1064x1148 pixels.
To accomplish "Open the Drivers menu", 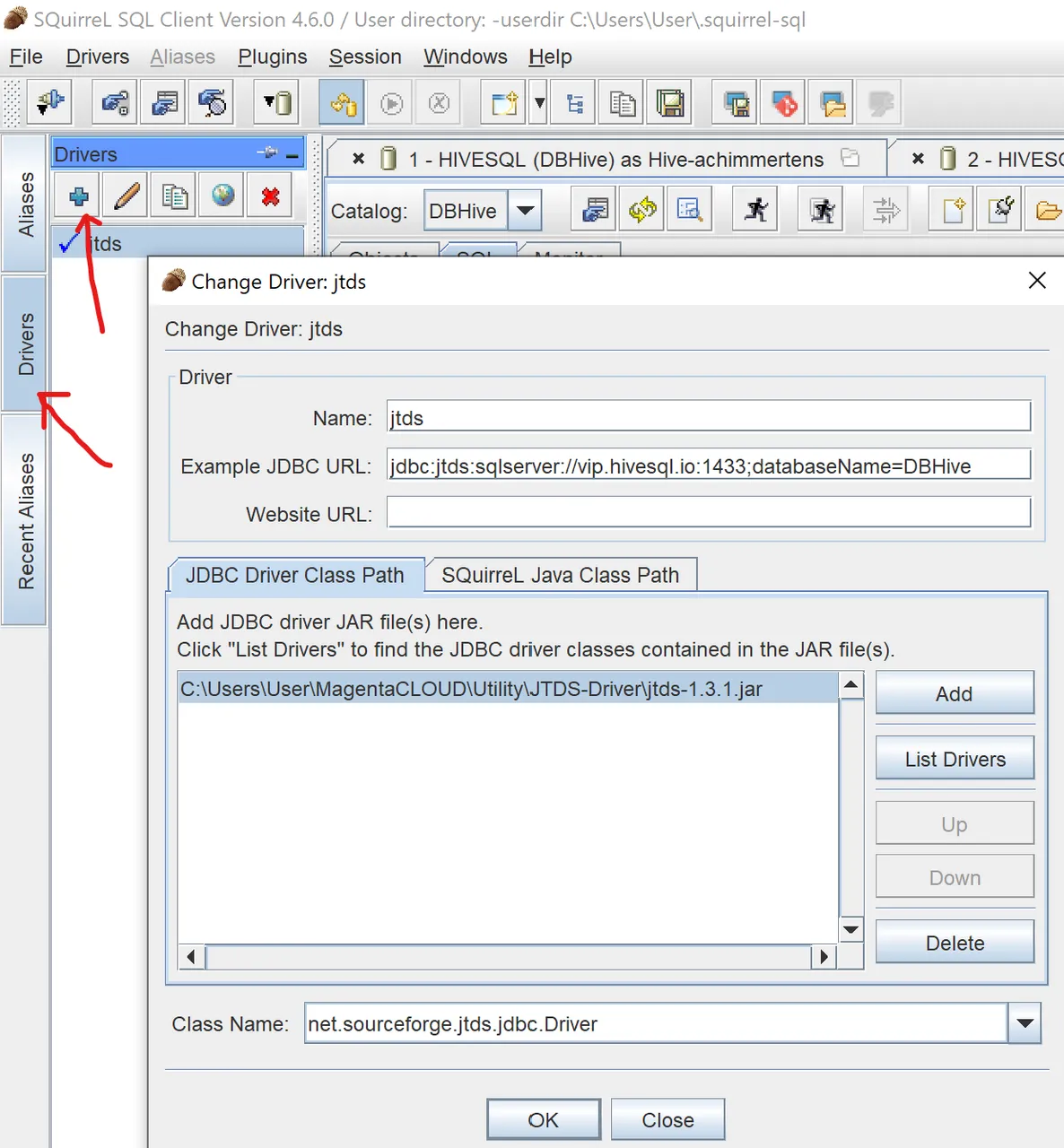I will [x=97, y=57].
